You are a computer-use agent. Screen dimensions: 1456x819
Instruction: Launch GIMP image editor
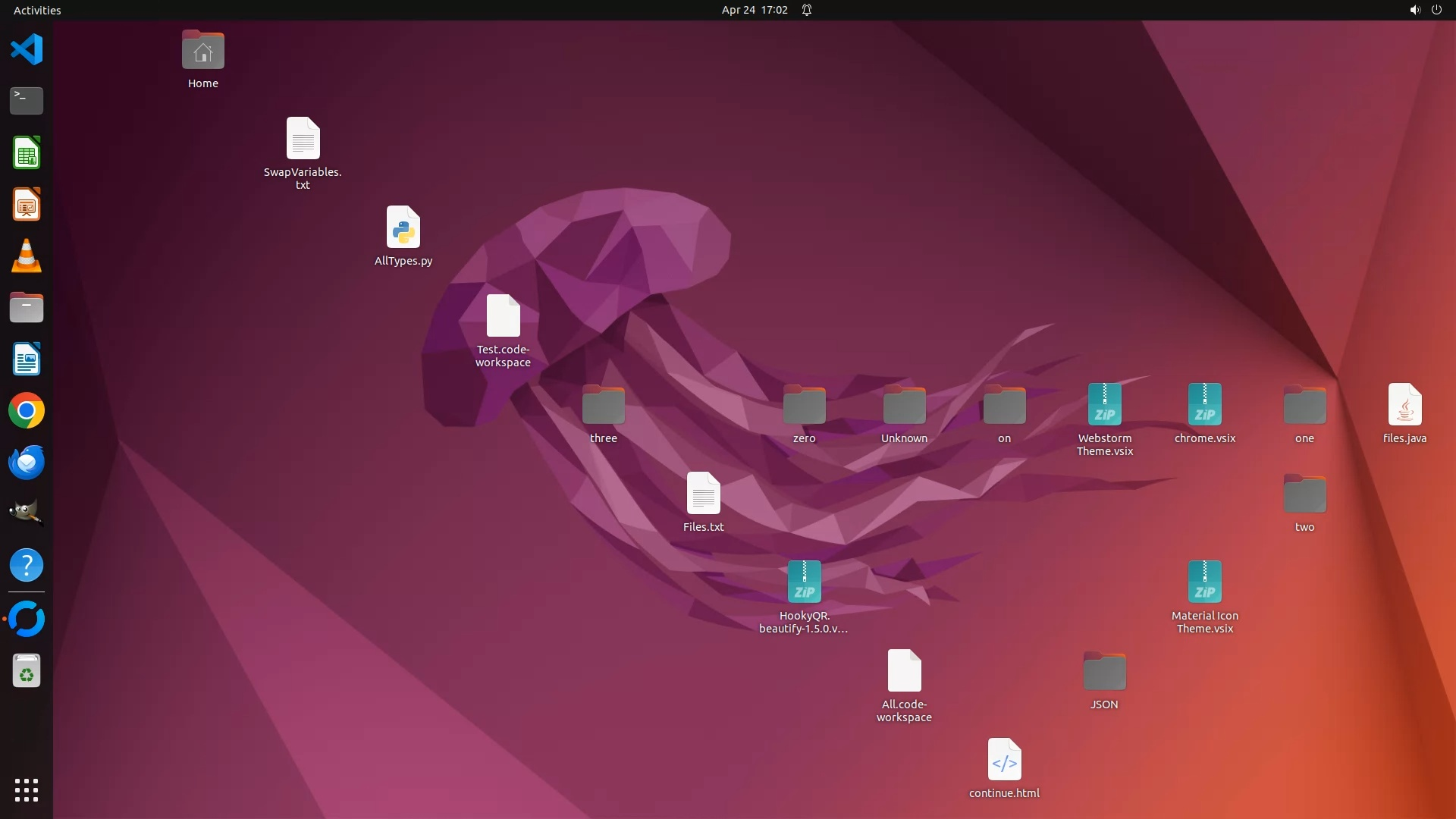click(x=27, y=513)
